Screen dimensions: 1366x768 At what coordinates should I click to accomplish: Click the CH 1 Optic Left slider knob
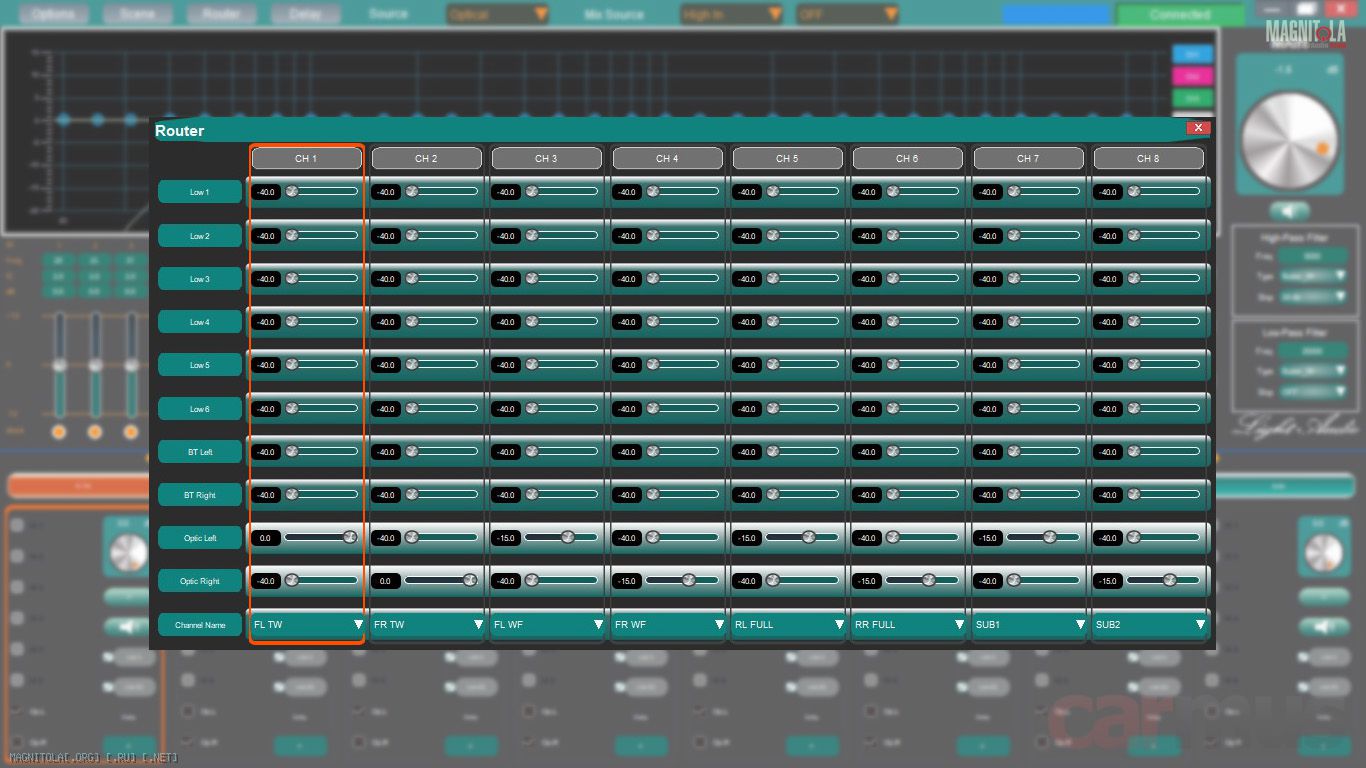(350, 537)
